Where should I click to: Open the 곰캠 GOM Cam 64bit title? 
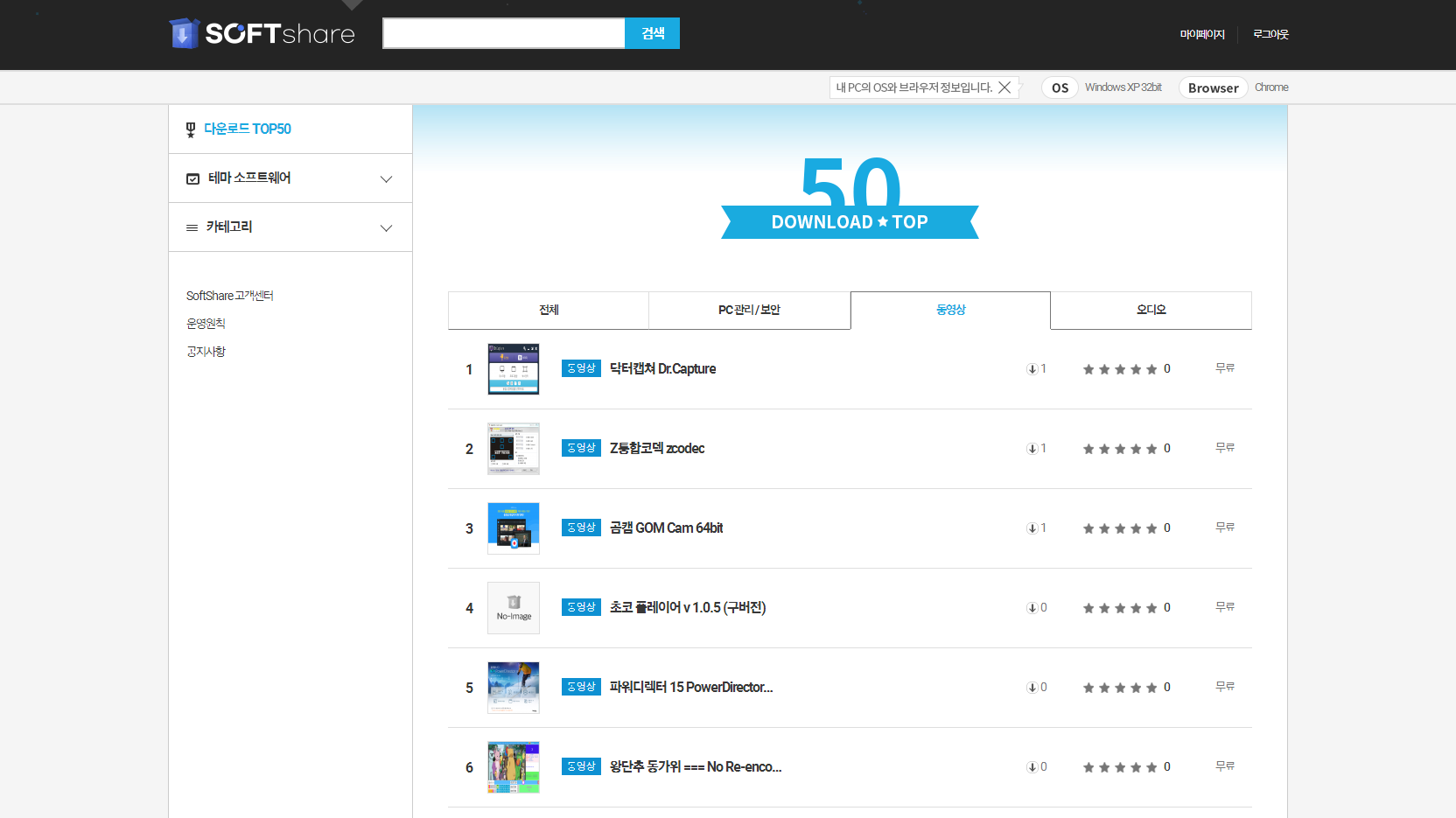coord(666,528)
